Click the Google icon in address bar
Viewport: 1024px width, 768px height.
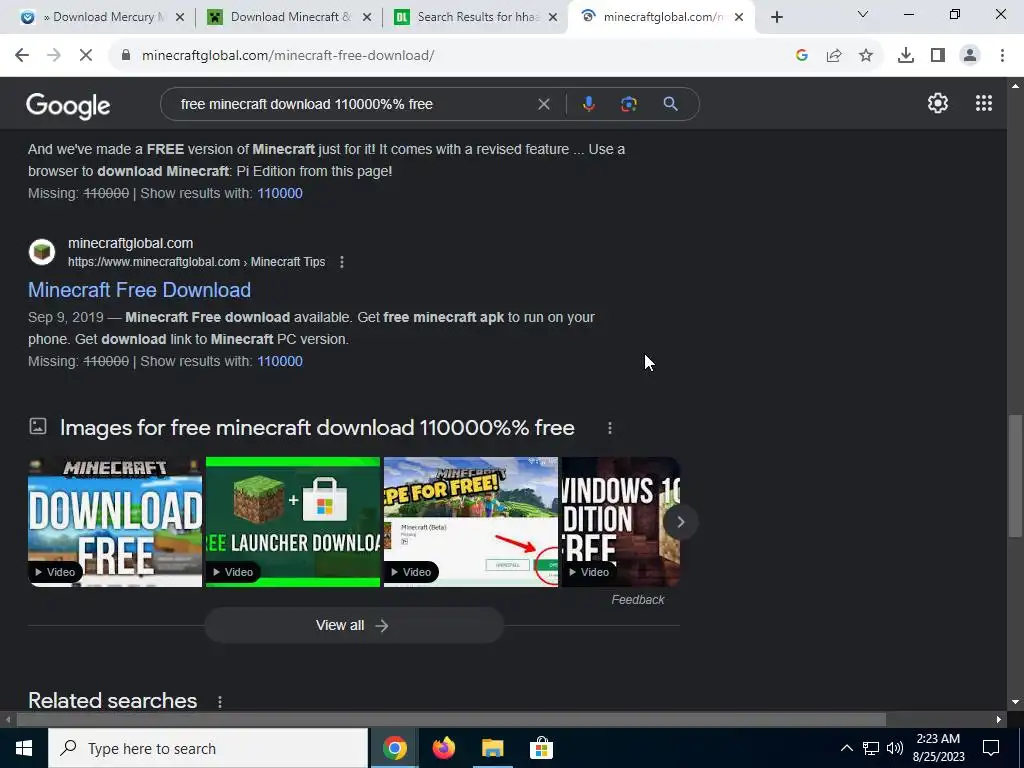(x=802, y=56)
